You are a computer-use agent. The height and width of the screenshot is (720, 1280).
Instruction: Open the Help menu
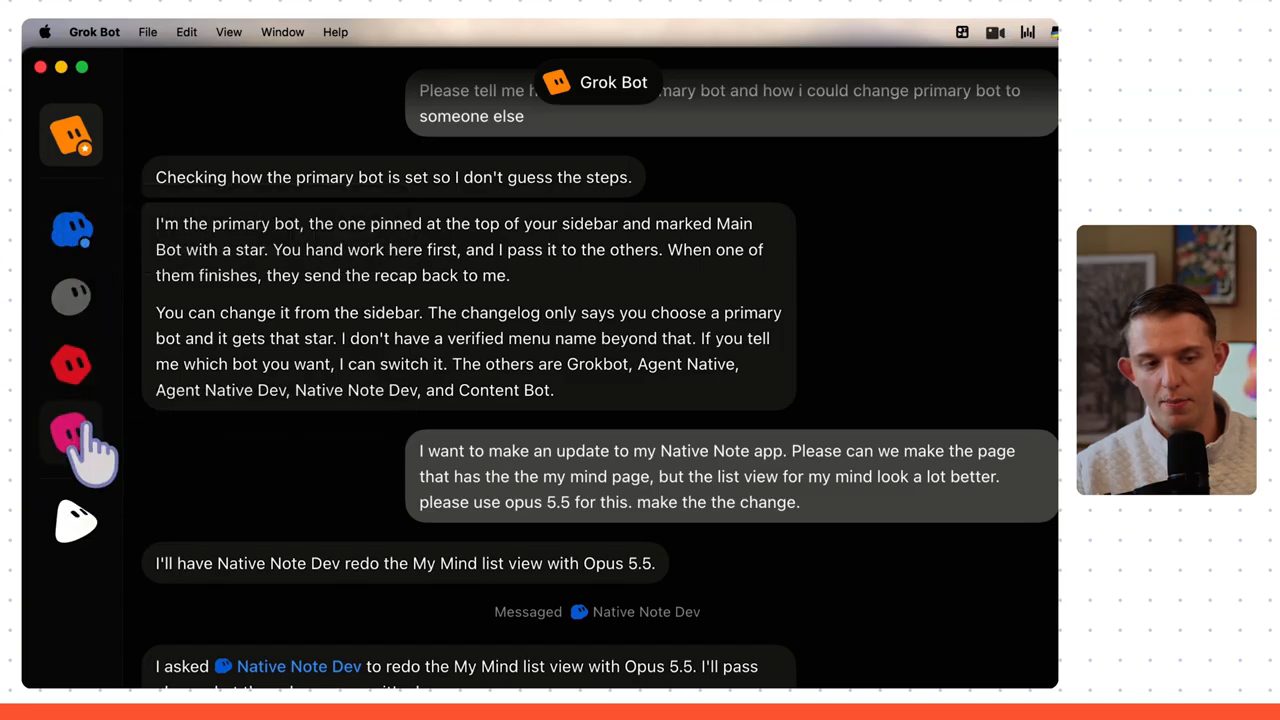click(x=336, y=32)
